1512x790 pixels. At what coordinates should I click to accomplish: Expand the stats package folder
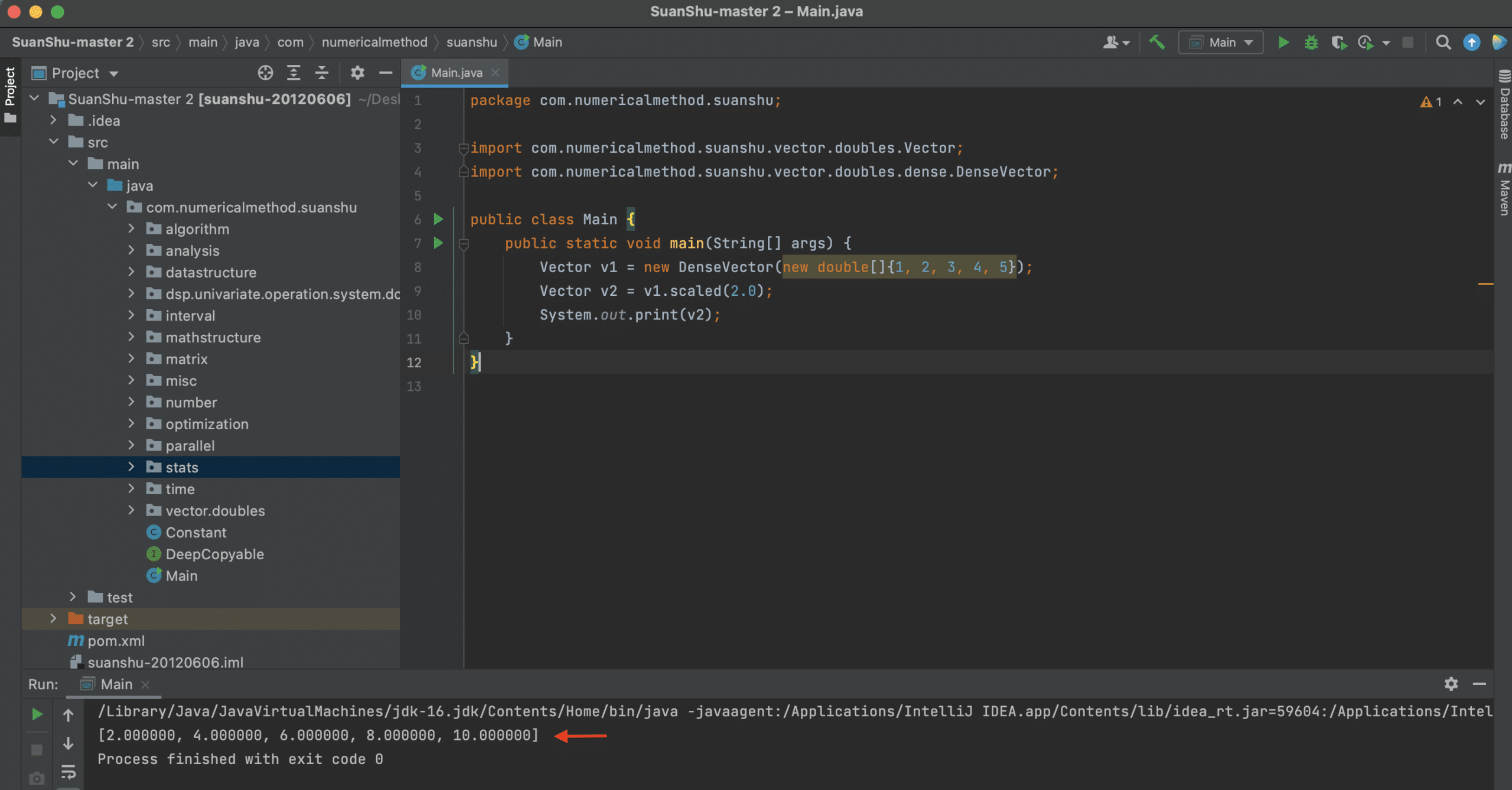(x=131, y=467)
